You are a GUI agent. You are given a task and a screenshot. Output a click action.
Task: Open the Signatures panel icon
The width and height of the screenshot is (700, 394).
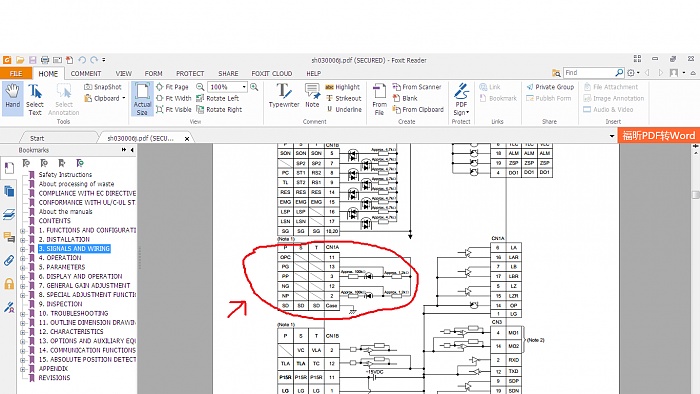(x=9, y=307)
